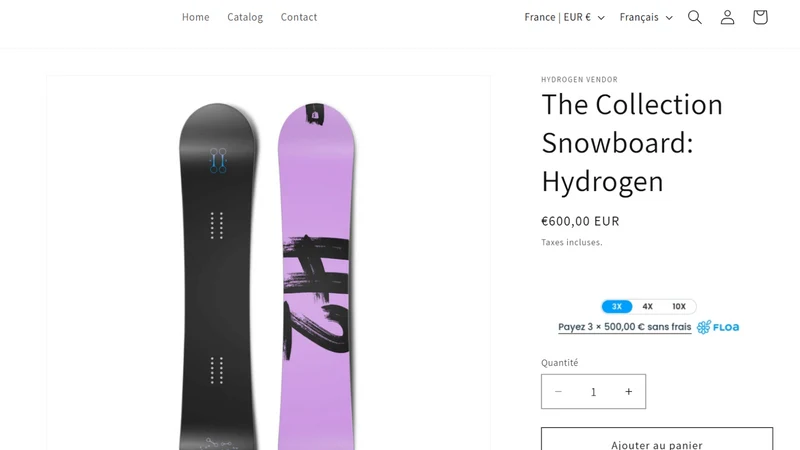
Task: Go to the Home menu item
Action: (x=195, y=17)
